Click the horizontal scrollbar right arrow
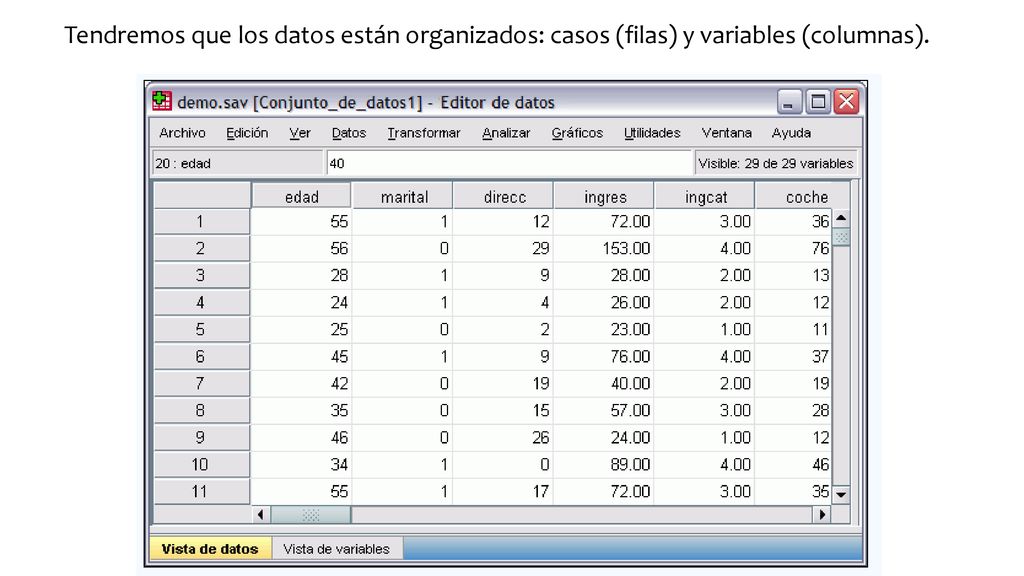The width and height of the screenshot is (1024, 576). point(822,515)
